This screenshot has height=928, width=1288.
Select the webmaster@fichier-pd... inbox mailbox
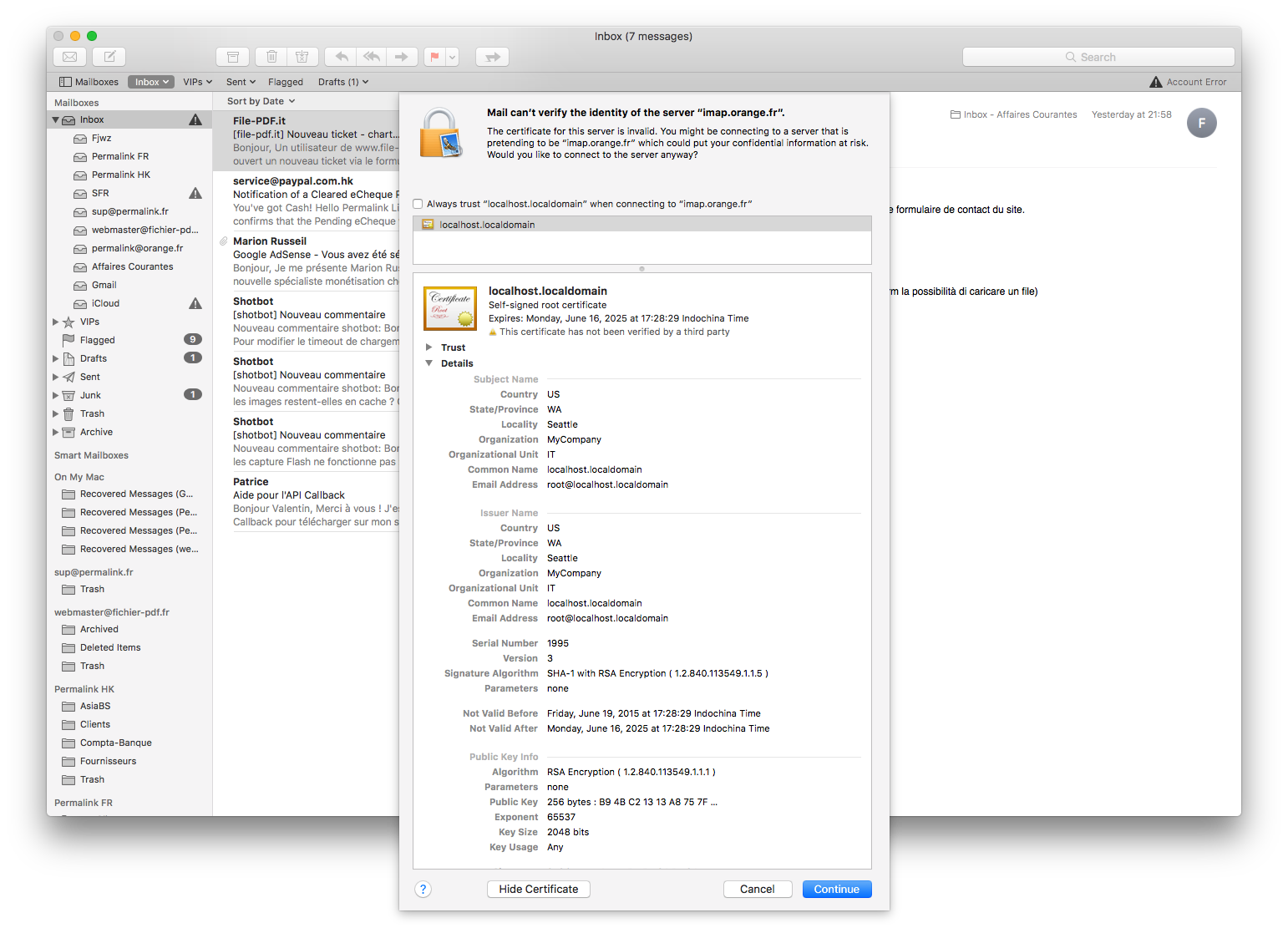click(145, 230)
